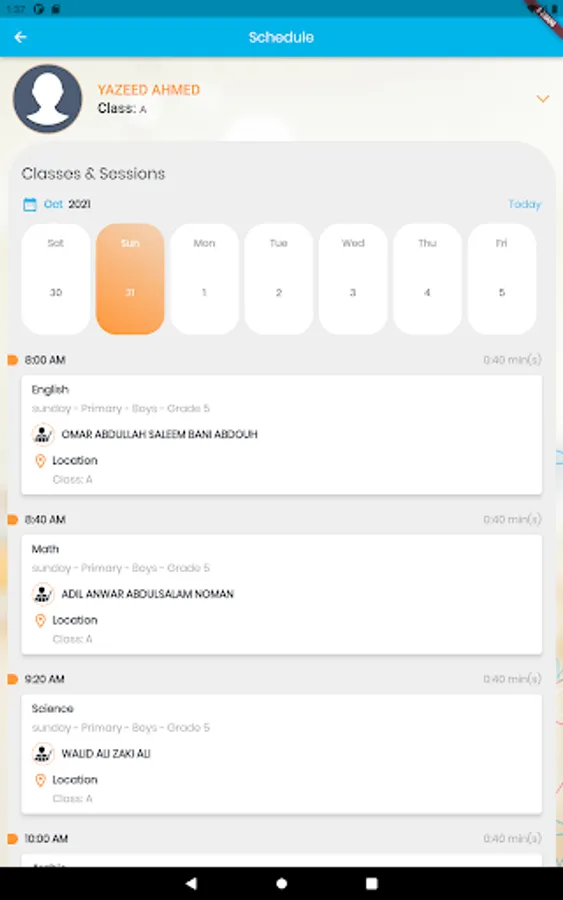Open the English session card
This screenshot has height=900, width=563.
click(282, 435)
